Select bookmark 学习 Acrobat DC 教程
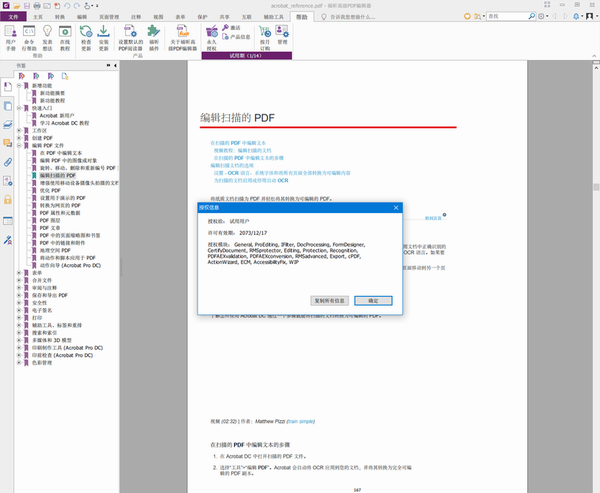Viewport: 600px width, 493px height. [64, 123]
